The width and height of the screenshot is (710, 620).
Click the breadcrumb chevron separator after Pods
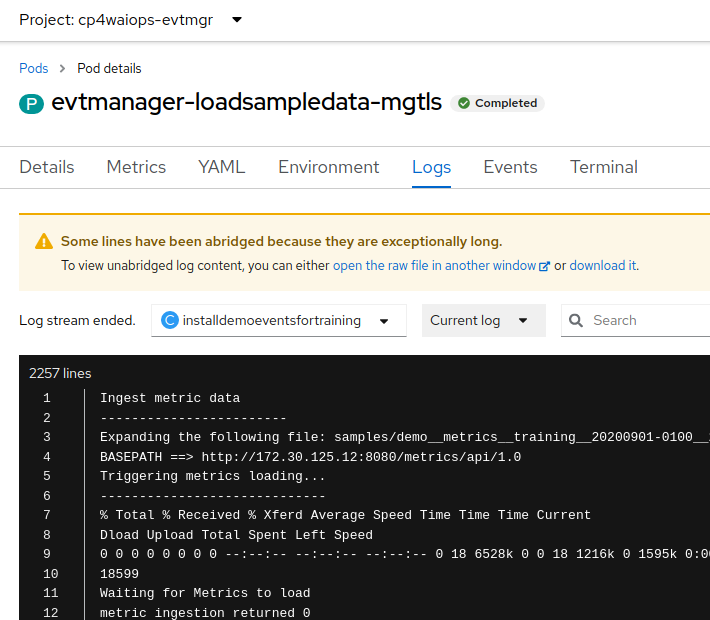click(x=62, y=68)
